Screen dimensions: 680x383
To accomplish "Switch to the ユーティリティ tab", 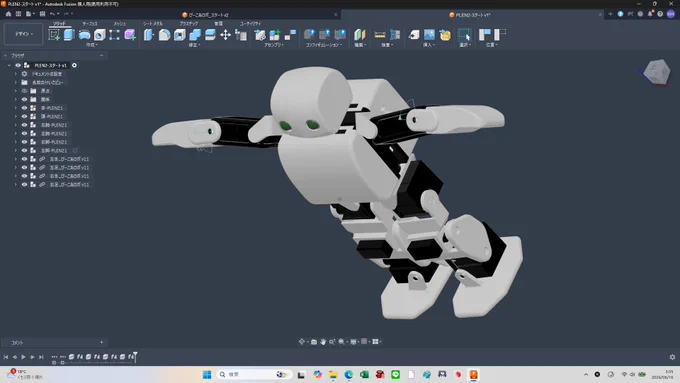I will (x=250, y=24).
